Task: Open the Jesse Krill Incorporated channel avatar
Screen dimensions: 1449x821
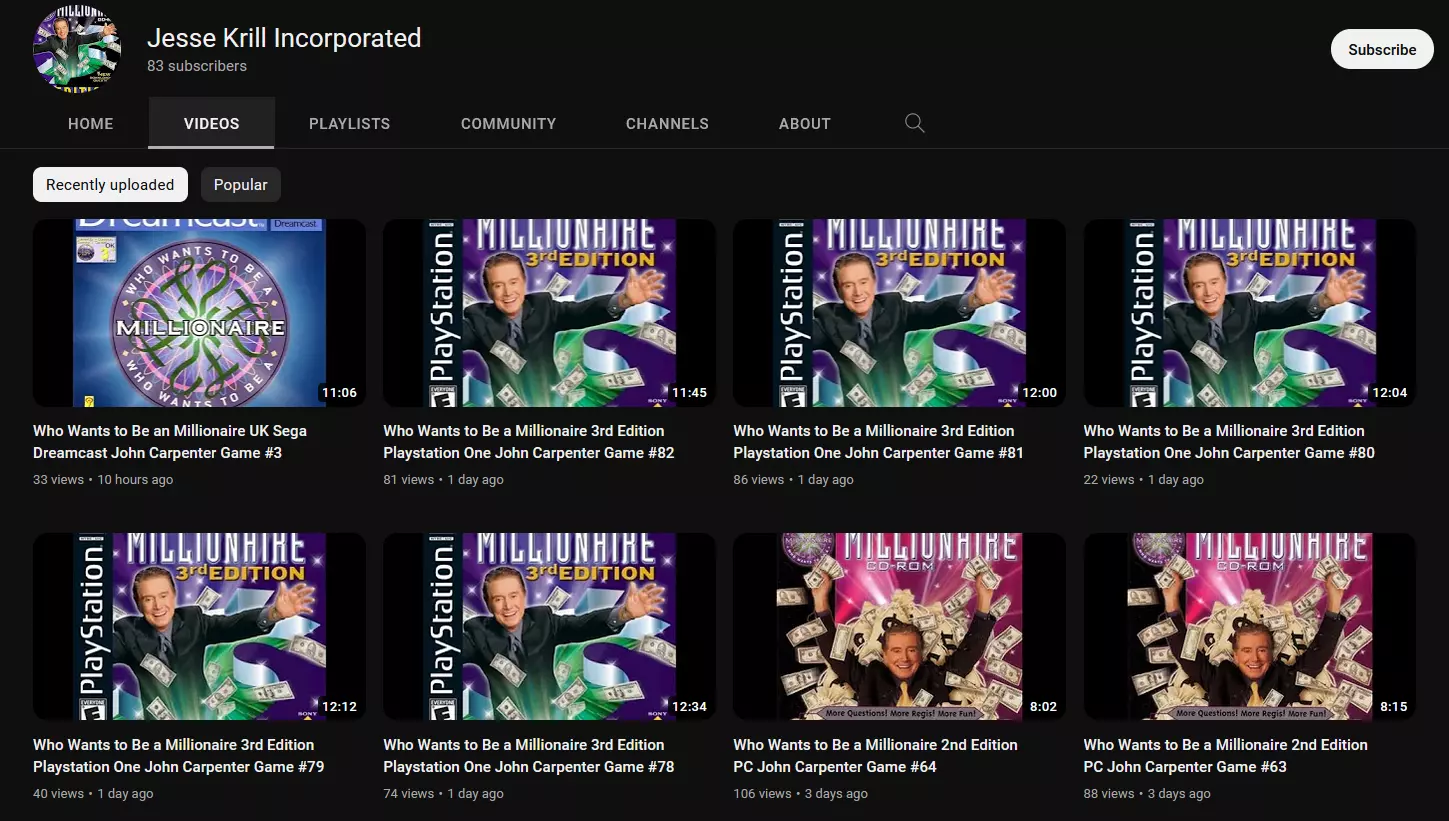Action: click(x=77, y=49)
